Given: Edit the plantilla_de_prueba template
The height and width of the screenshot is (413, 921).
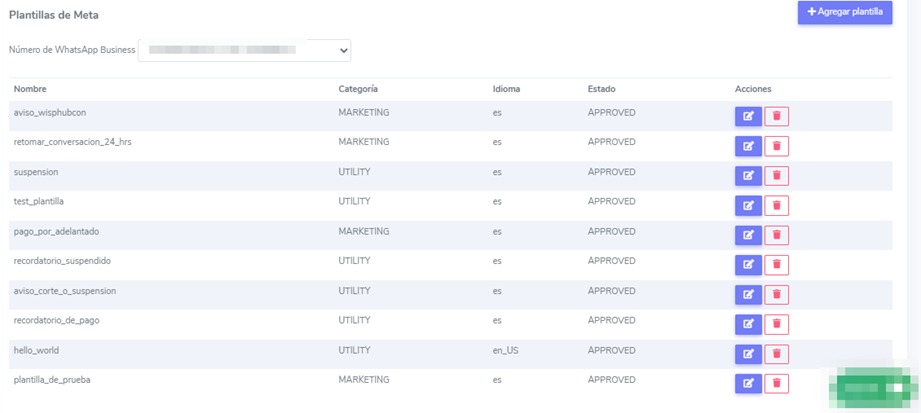Looking at the screenshot, I should coord(748,383).
